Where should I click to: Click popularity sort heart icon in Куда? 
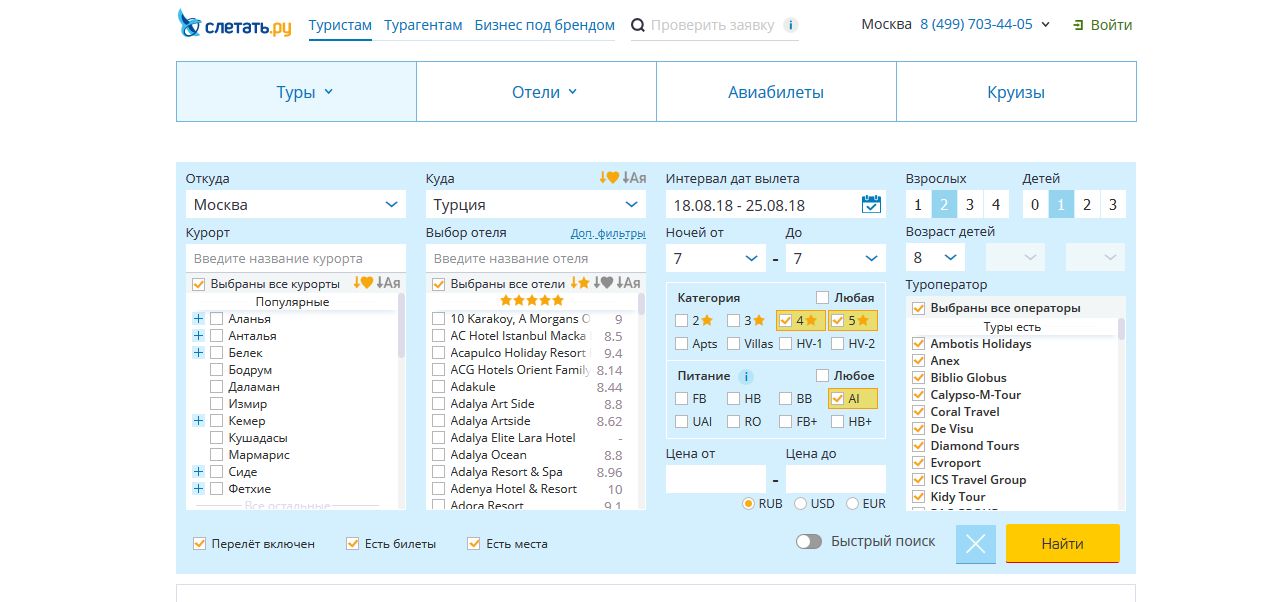(610, 178)
